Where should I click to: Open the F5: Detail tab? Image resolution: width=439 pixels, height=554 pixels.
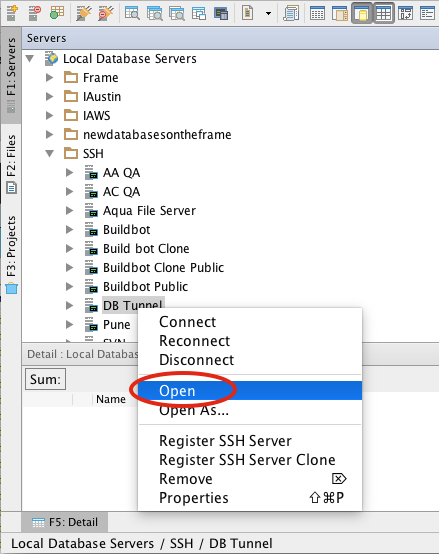coord(65,522)
